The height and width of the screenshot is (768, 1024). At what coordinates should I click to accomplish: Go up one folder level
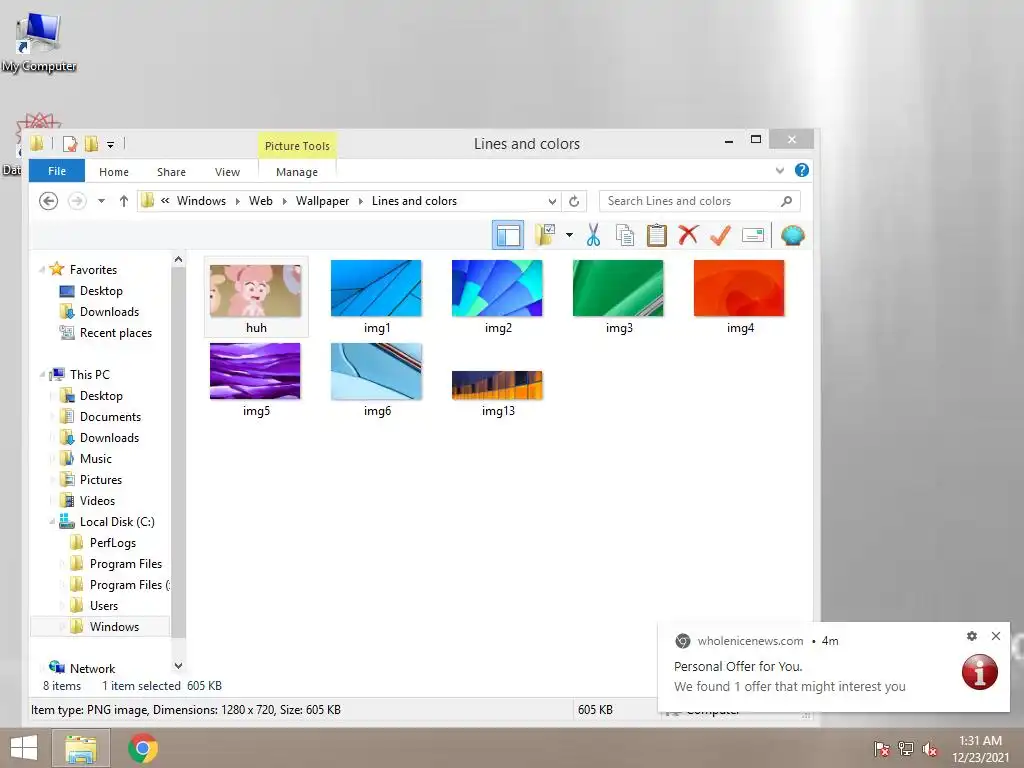pyautogui.click(x=123, y=201)
